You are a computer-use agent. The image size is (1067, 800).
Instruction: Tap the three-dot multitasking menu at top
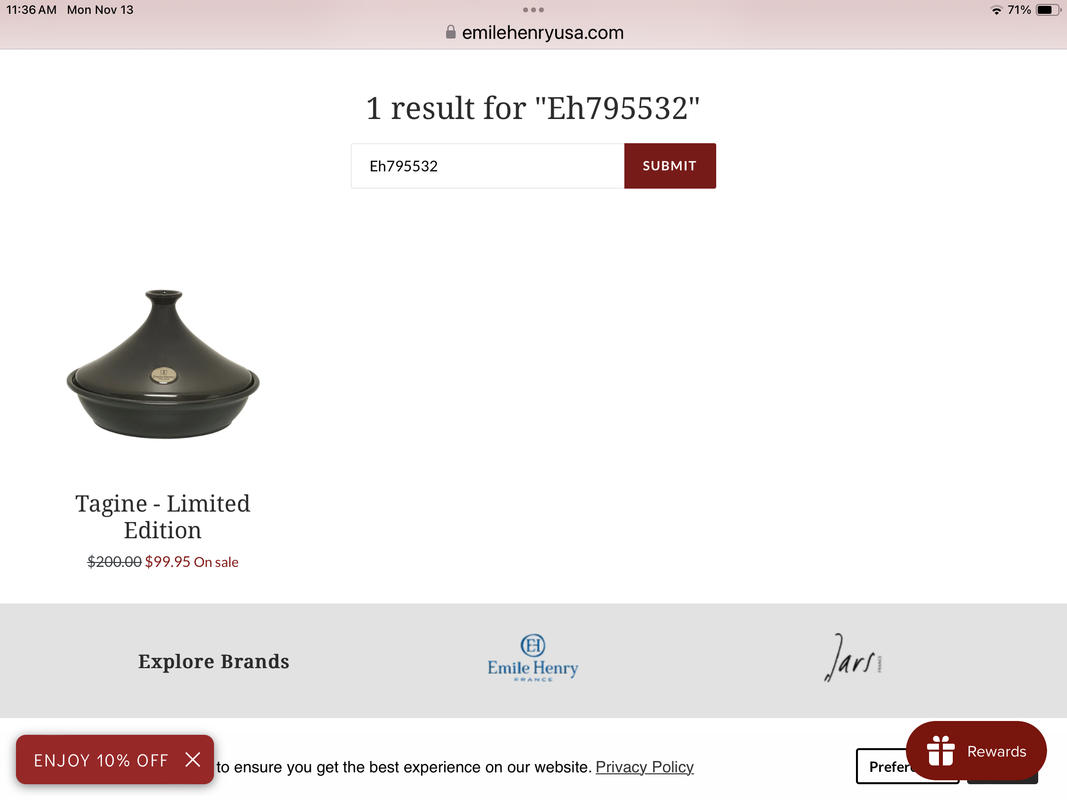pyautogui.click(x=534, y=10)
